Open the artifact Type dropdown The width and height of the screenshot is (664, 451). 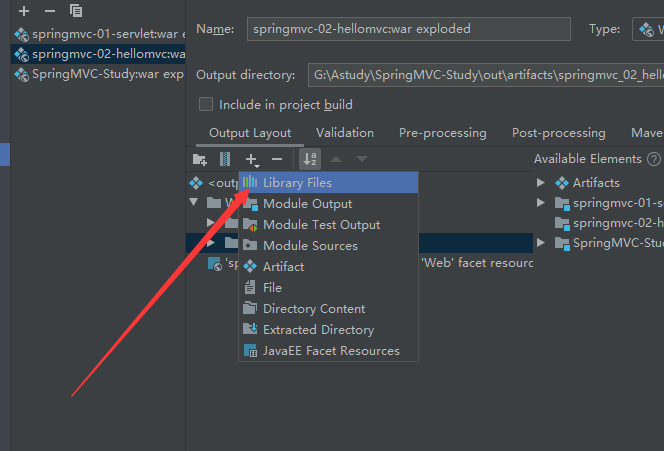tap(648, 29)
